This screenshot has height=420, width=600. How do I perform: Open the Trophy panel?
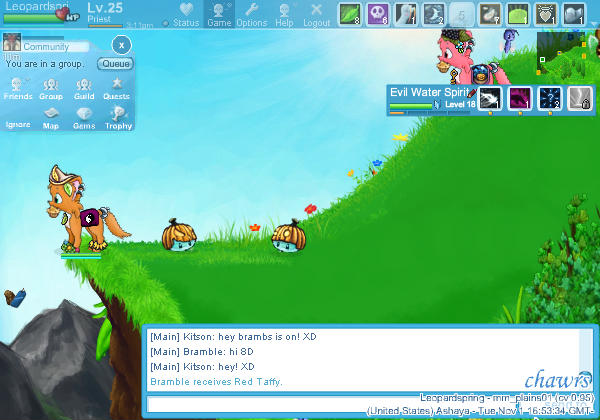(118, 119)
